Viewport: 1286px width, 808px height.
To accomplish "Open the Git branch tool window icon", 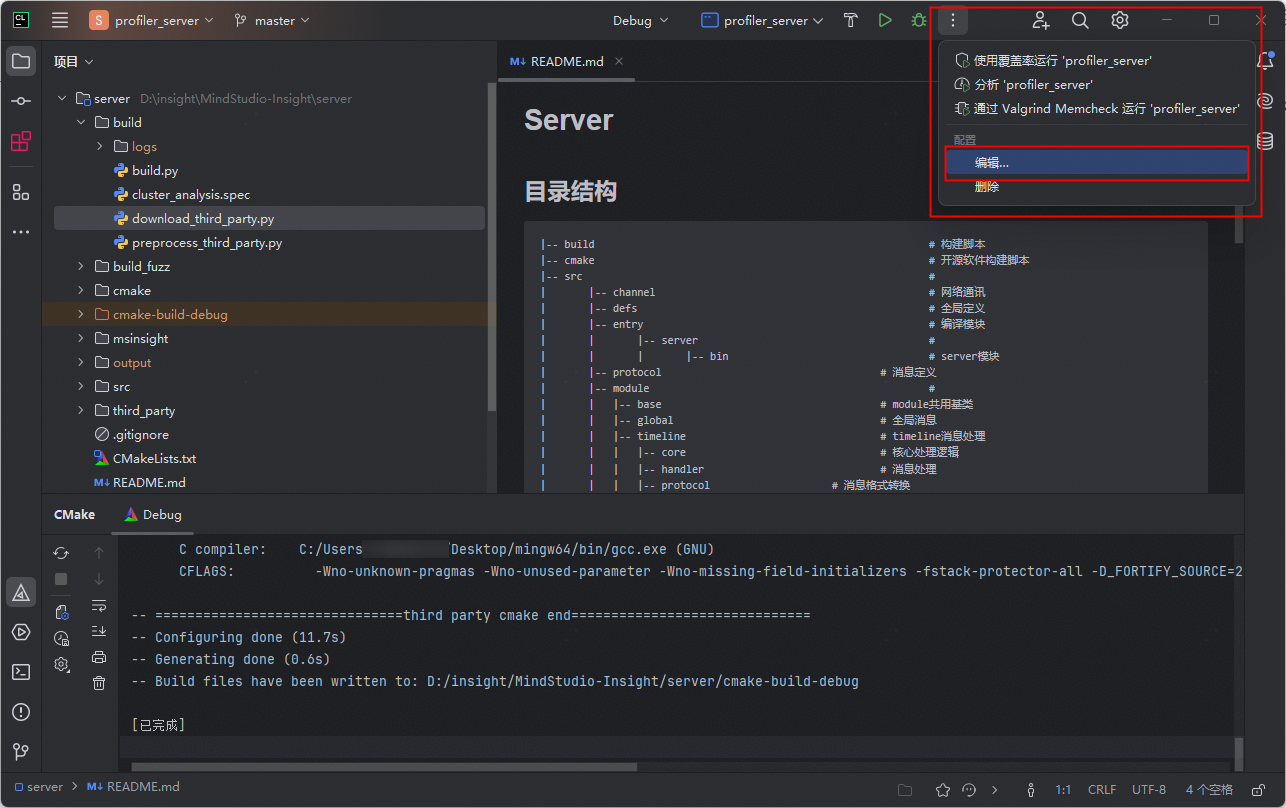I will (x=21, y=752).
